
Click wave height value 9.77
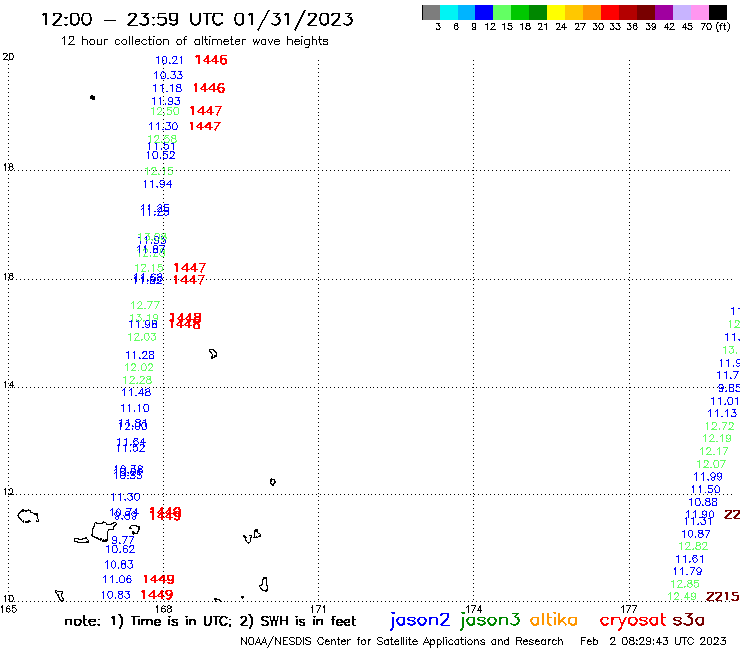click(x=123, y=540)
